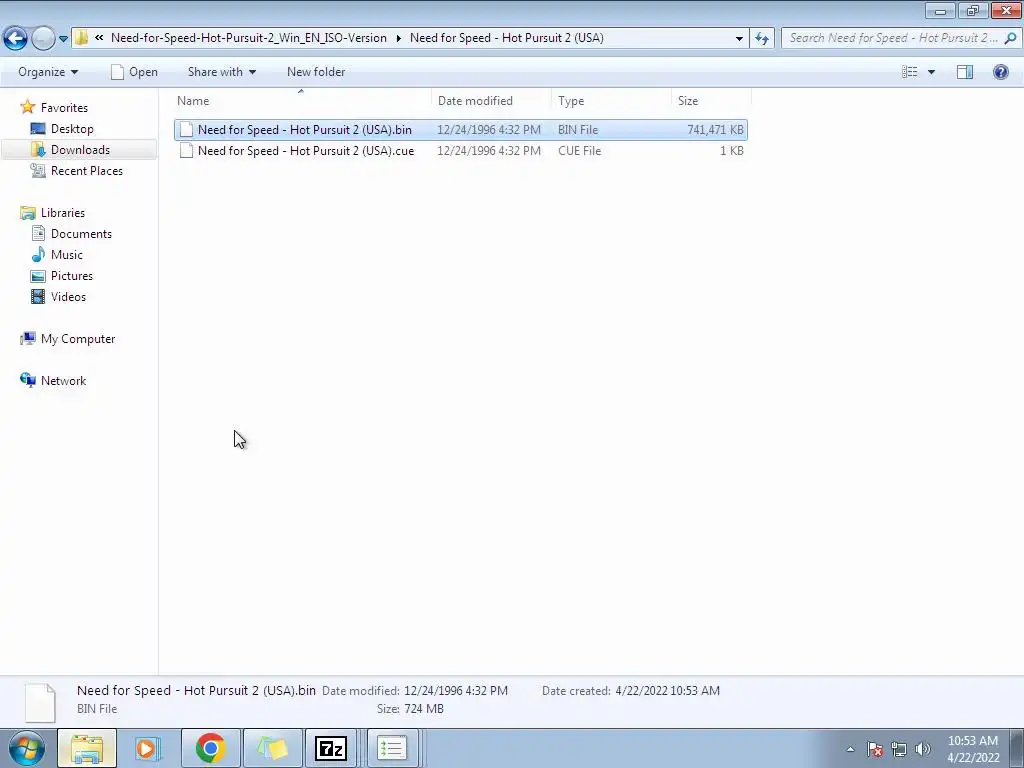Open Google Chrome from taskbar
1024x768 pixels.
(210, 748)
